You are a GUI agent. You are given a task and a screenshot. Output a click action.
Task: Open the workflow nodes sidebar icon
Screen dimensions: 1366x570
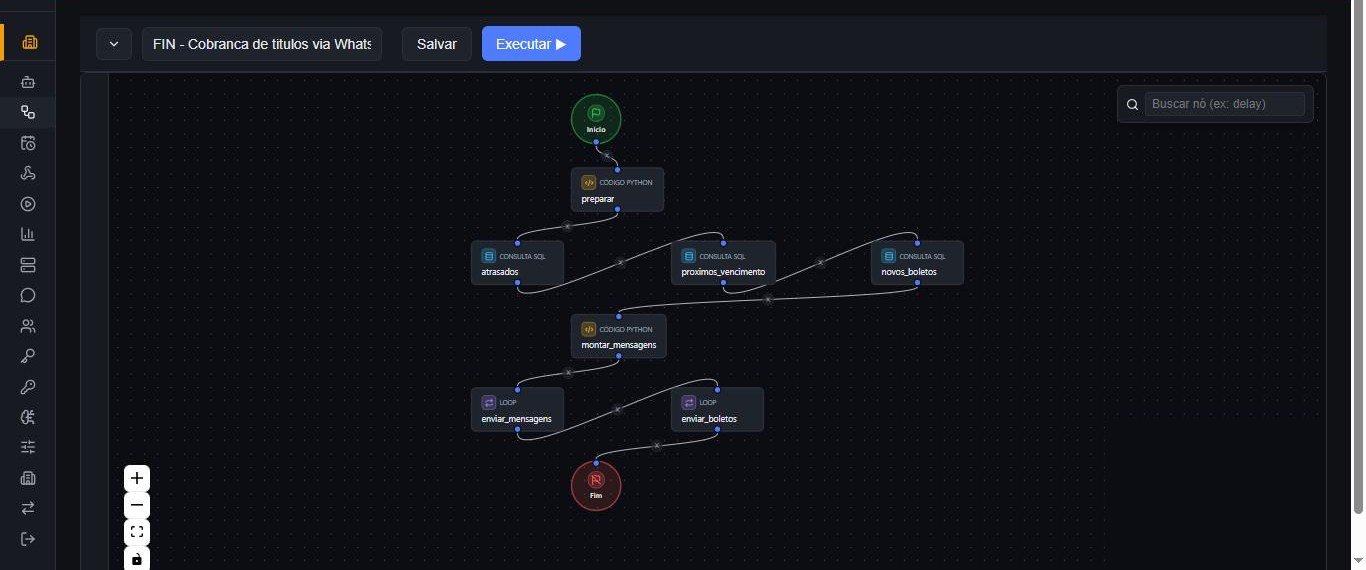[x=28, y=113]
